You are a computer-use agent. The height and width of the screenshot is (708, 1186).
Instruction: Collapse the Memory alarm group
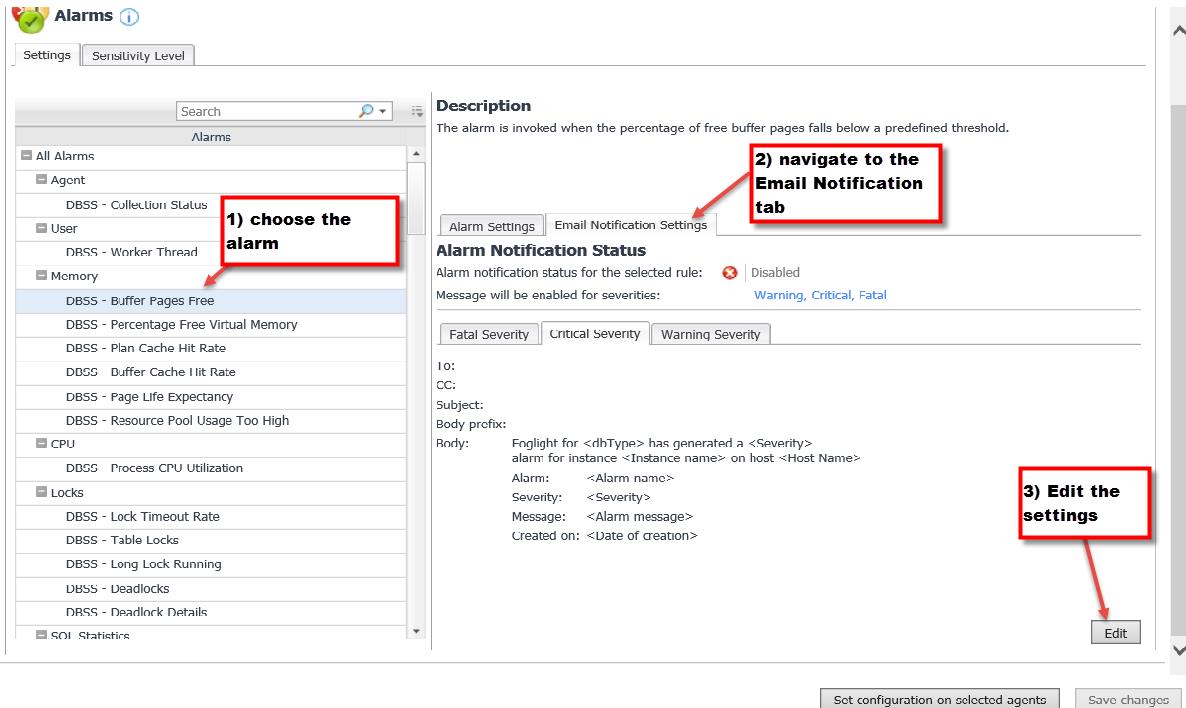pos(41,276)
